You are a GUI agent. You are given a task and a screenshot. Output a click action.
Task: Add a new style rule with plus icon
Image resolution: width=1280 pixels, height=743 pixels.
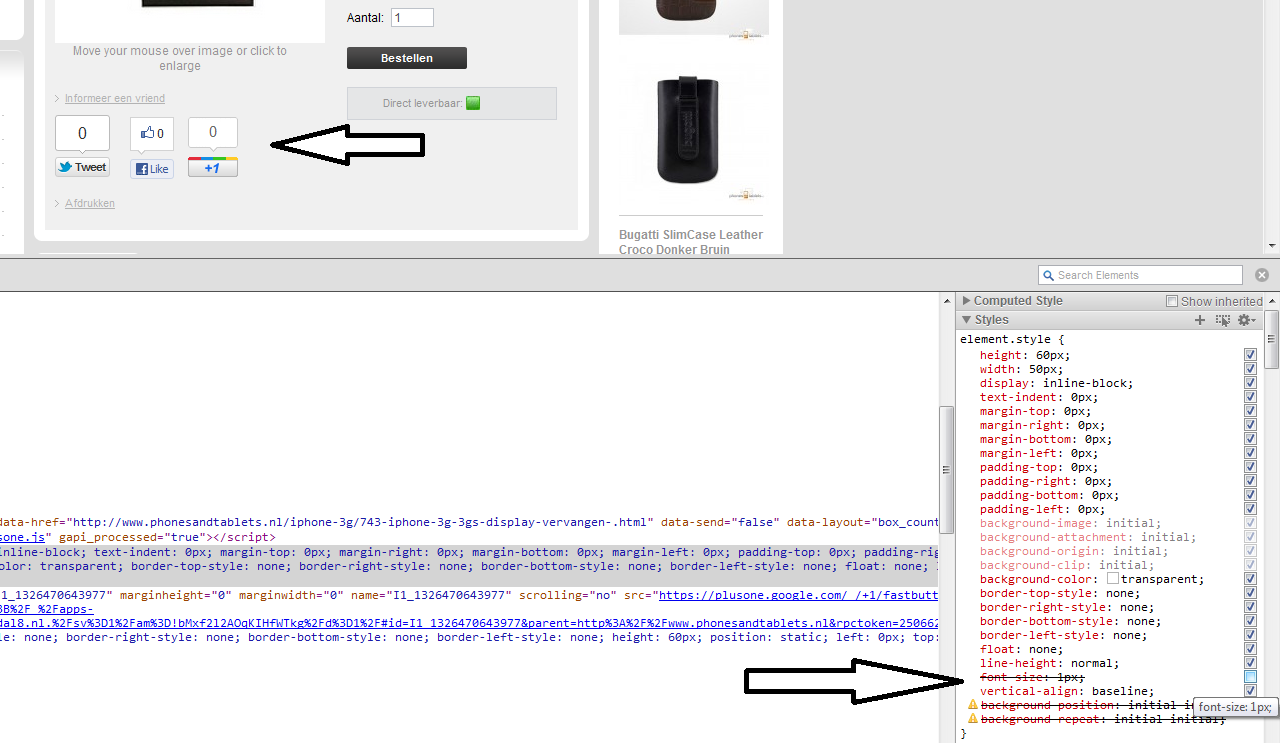(1200, 320)
